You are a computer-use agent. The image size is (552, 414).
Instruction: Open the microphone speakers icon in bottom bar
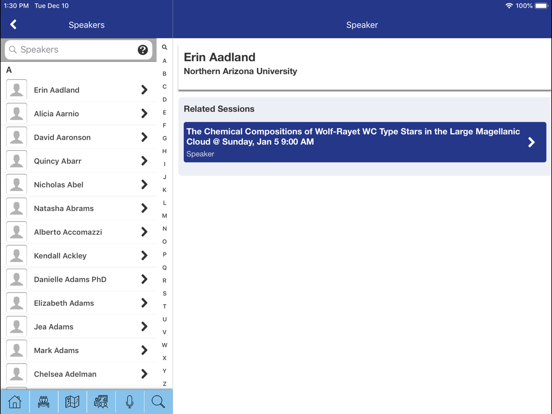130,402
